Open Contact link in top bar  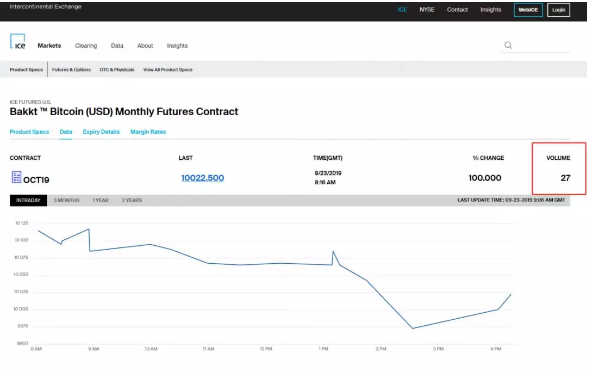[x=457, y=10]
